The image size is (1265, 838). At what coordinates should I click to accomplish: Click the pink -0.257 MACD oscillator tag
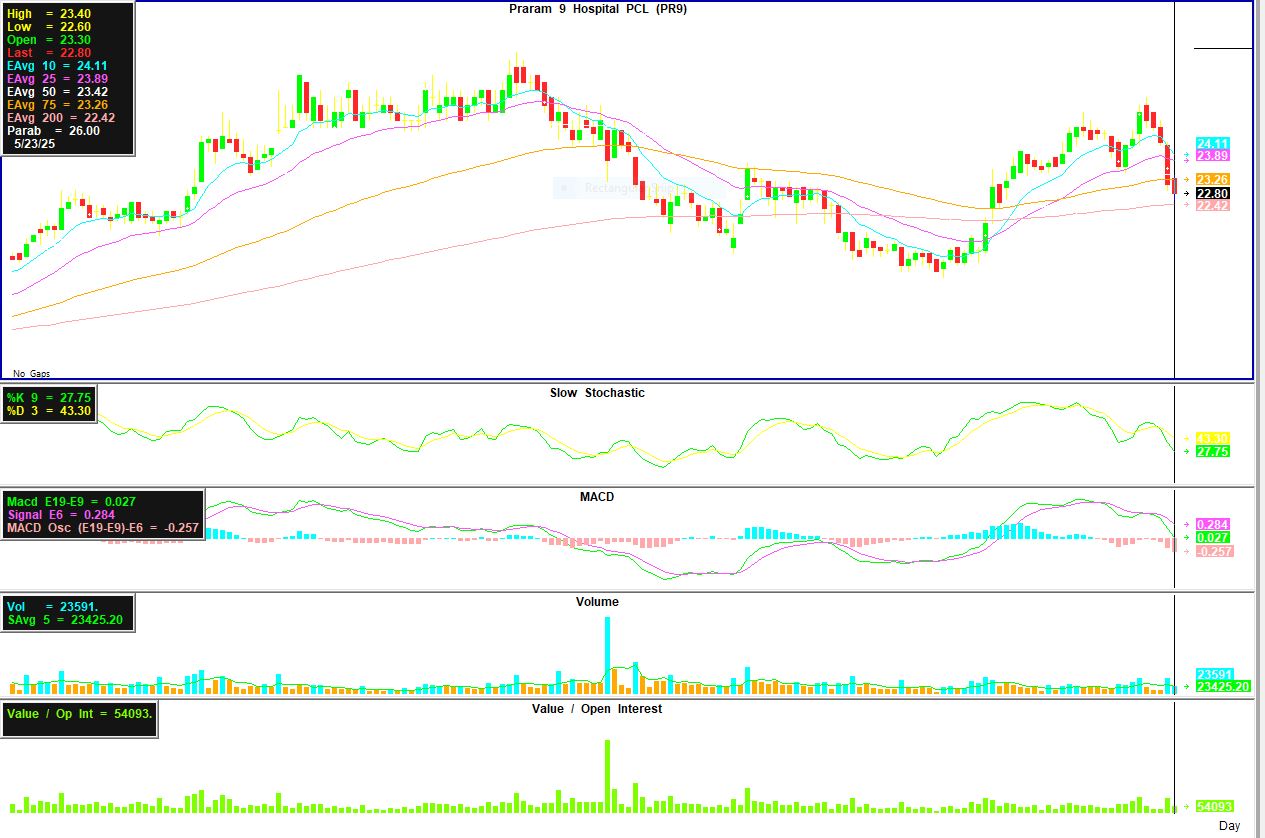click(1215, 552)
